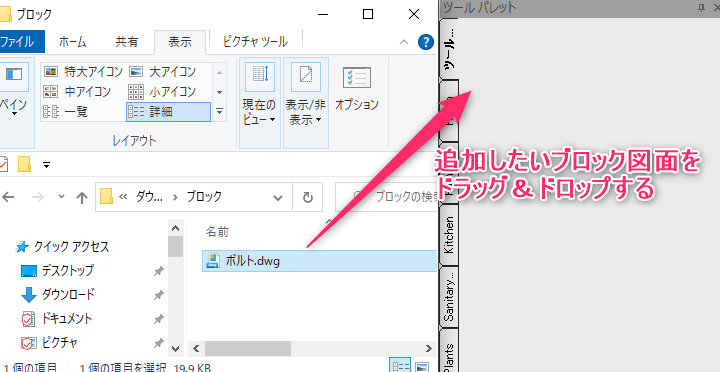The image size is (720, 372).
Task: Click file list horizontal scroll right arrow
Action: pyautogui.click(x=428, y=348)
